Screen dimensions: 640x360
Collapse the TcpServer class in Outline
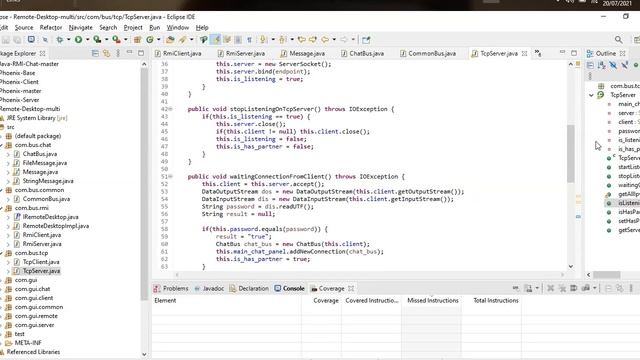coord(591,95)
